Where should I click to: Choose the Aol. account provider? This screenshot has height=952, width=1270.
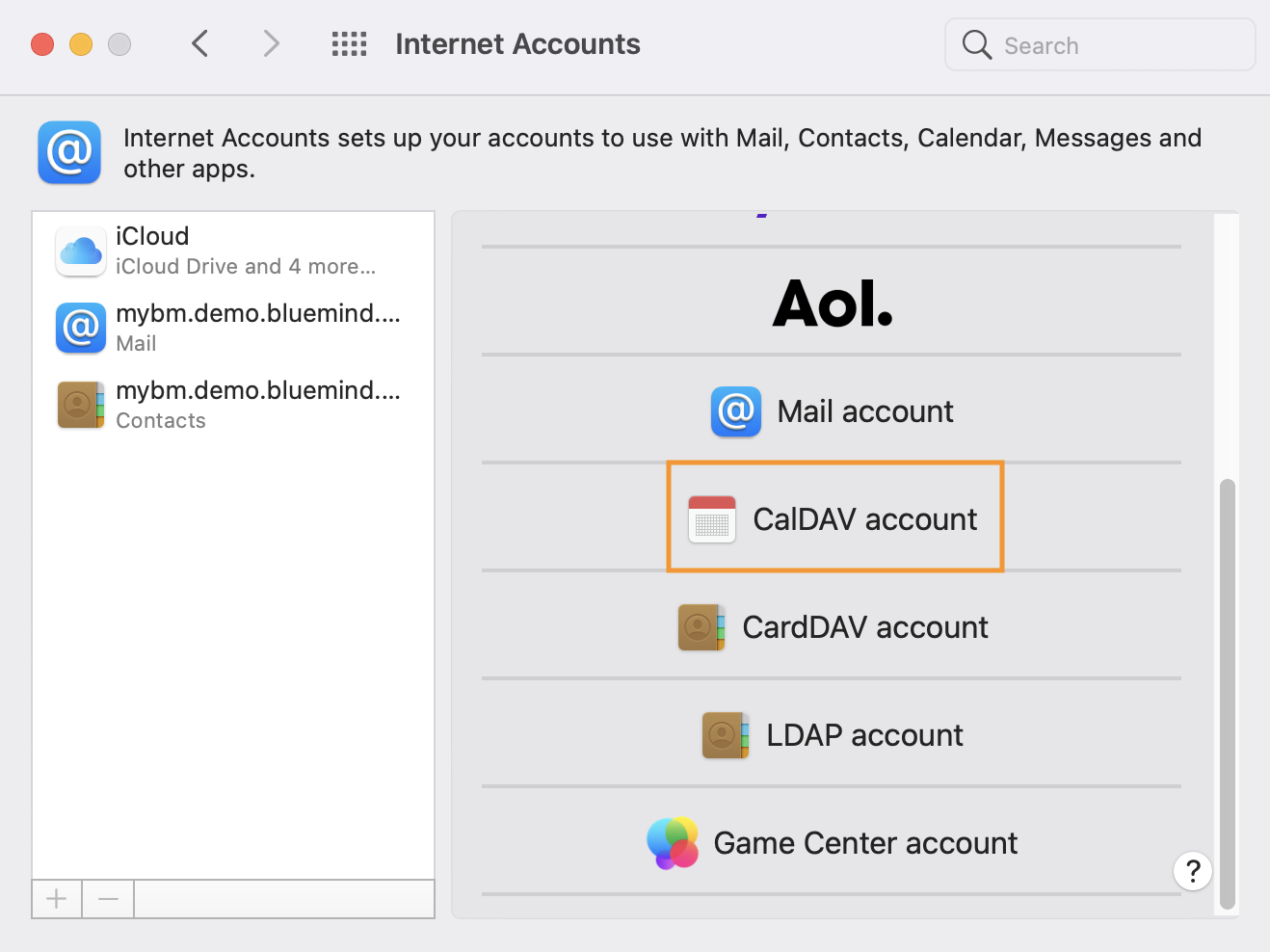pyautogui.click(x=832, y=303)
